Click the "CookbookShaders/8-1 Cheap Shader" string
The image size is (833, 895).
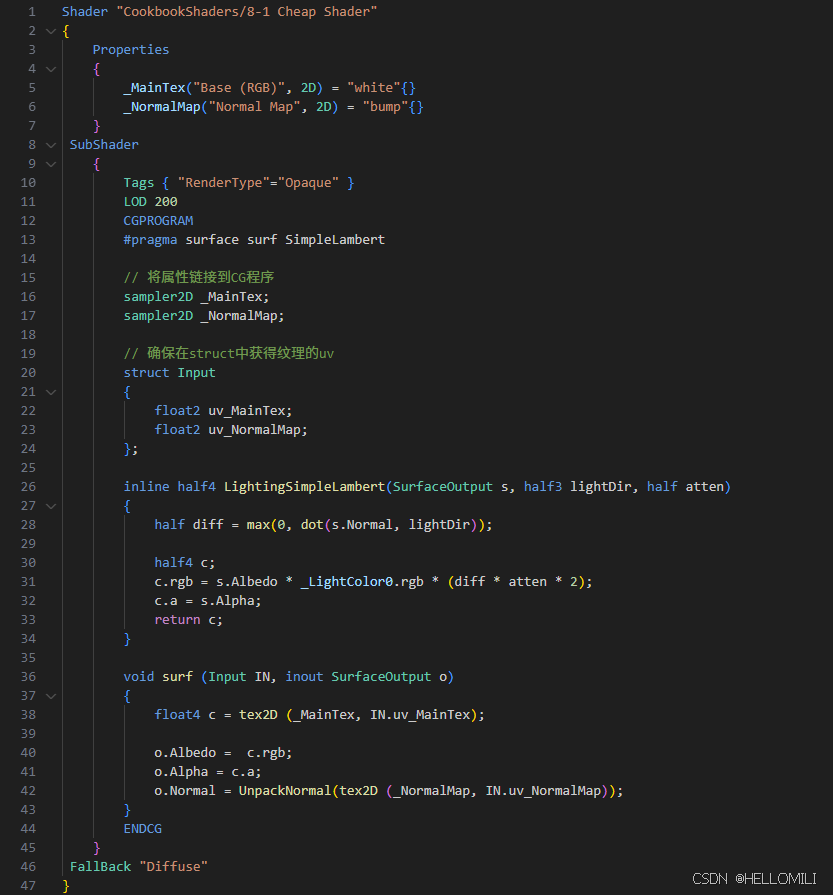pyautogui.click(x=247, y=12)
